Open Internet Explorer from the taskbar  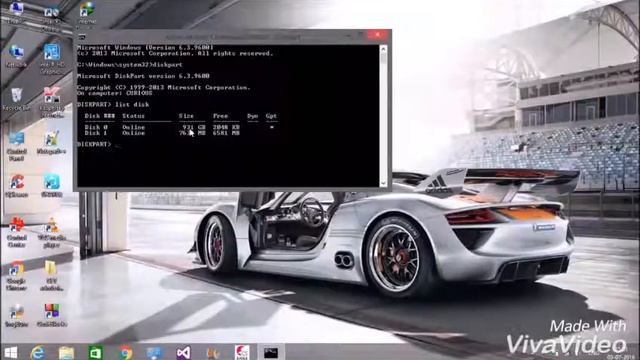tap(38, 352)
